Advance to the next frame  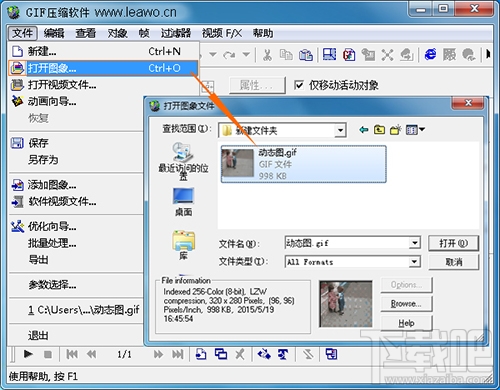click(x=158, y=354)
